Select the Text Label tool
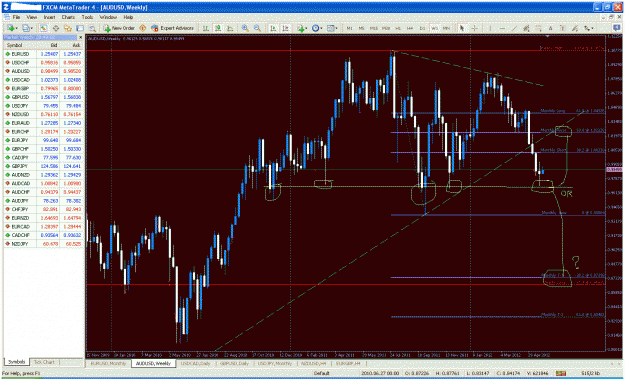The image size is (625, 379). pyautogui.click(x=562, y=28)
